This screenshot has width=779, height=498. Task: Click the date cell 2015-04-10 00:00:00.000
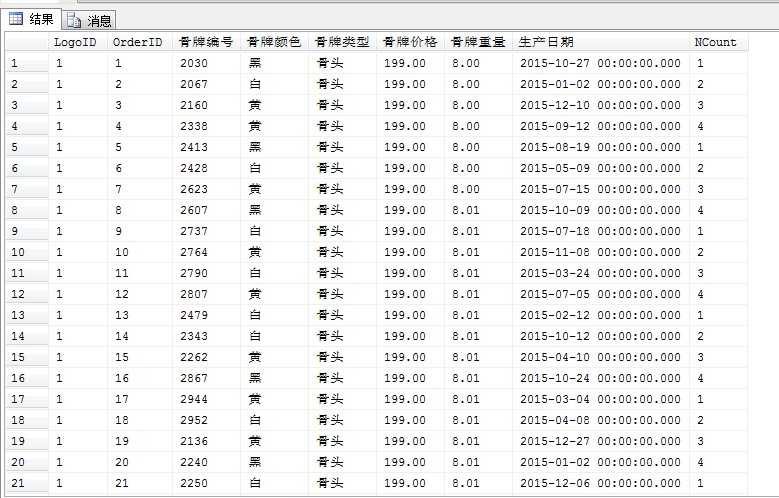(x=601, y=357)
